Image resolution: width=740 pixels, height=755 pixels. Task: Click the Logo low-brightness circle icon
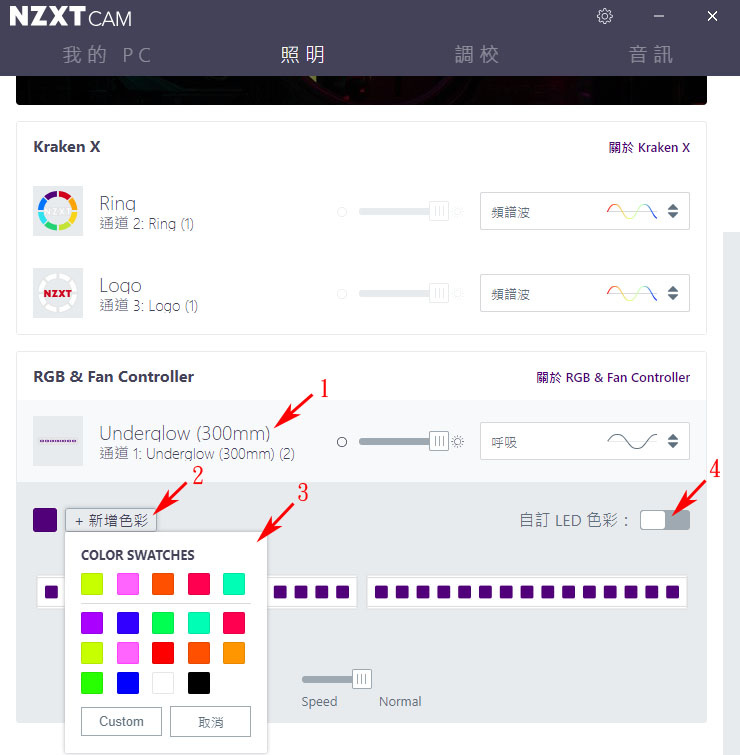342,294
